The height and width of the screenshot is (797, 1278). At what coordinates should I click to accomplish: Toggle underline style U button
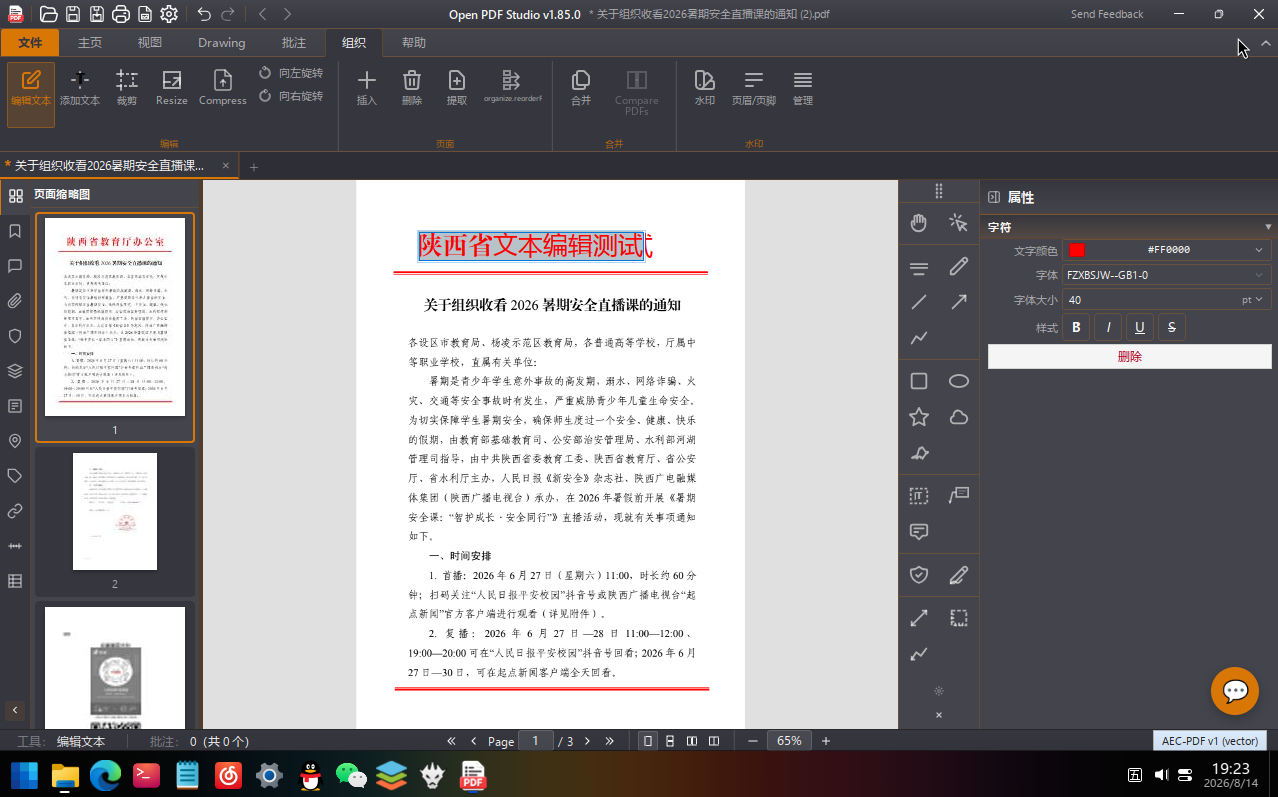tap(1140, 327)
